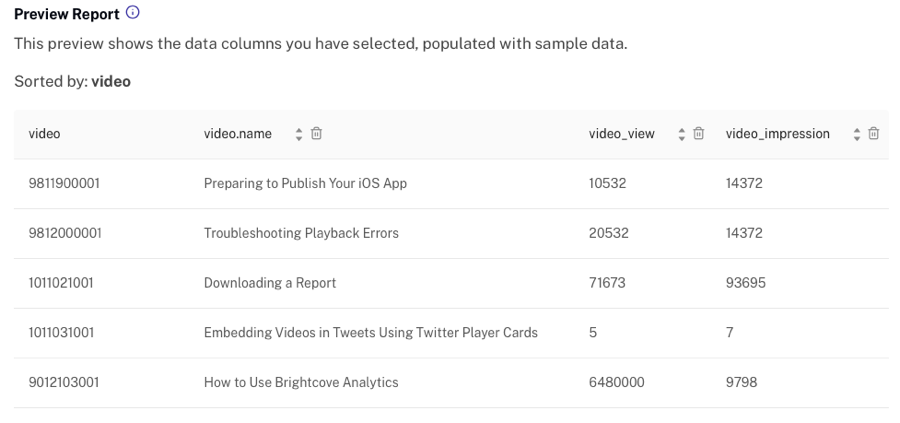Screen dimensions: 900x423
Task: Sort by video_view using sort arrows
Action: 681,134
